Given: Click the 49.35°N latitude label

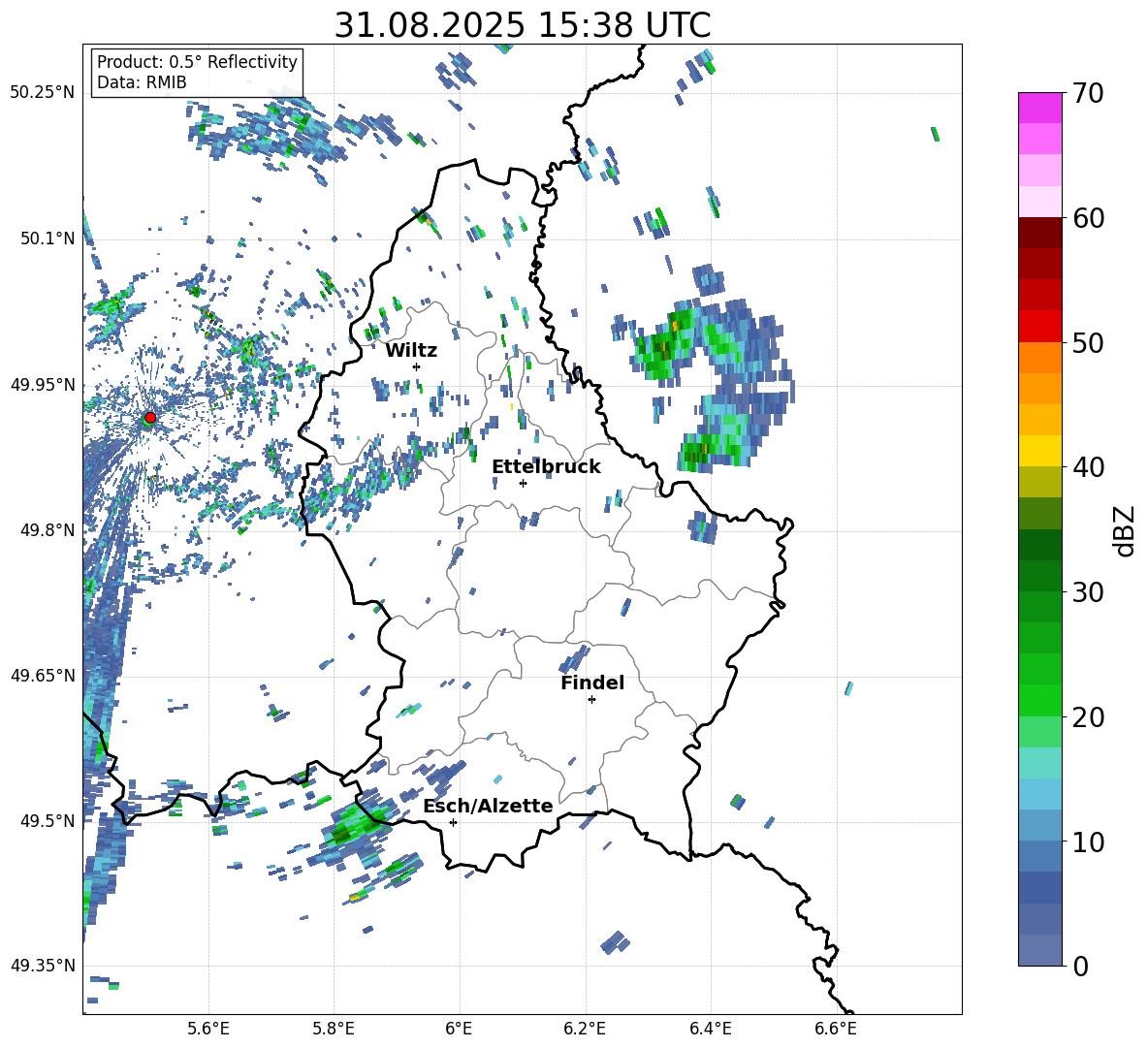Looking at the screenshot, I should 43,966.
